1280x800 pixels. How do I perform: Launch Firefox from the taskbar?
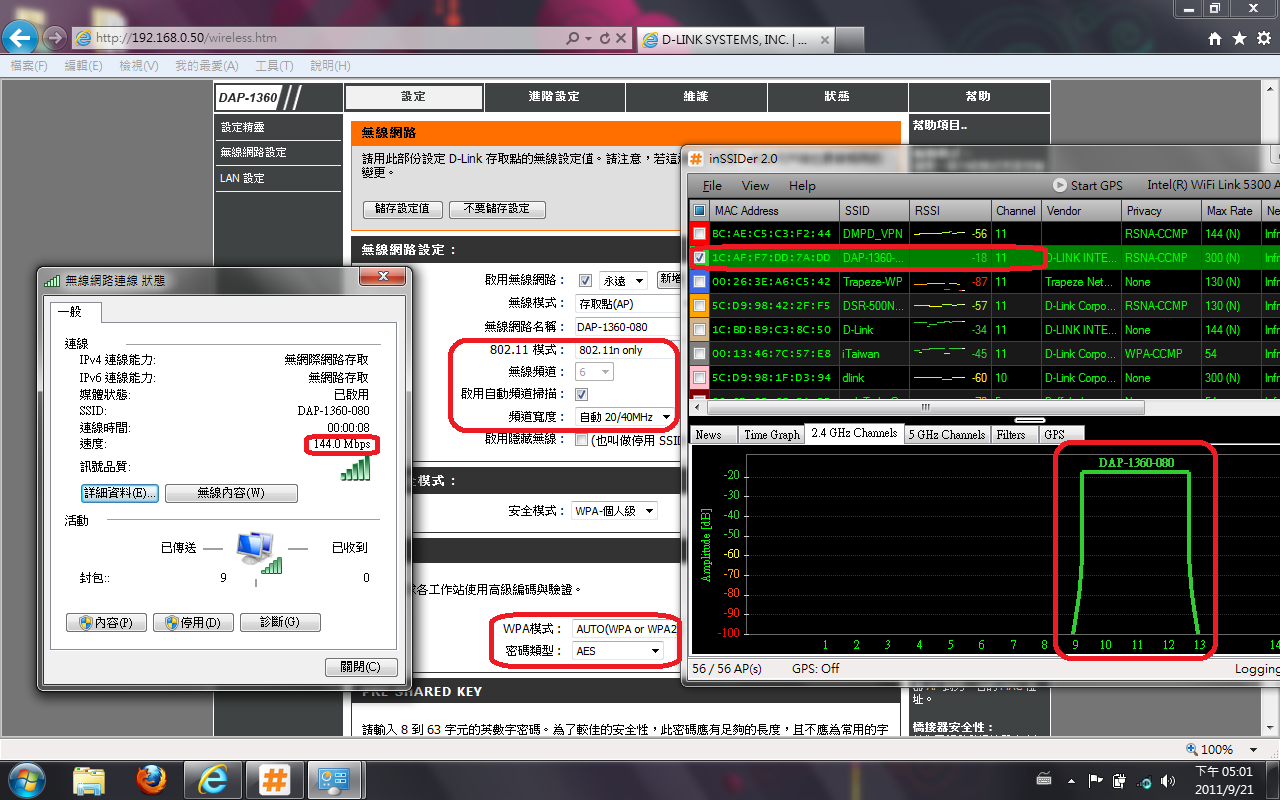(151, 780)
